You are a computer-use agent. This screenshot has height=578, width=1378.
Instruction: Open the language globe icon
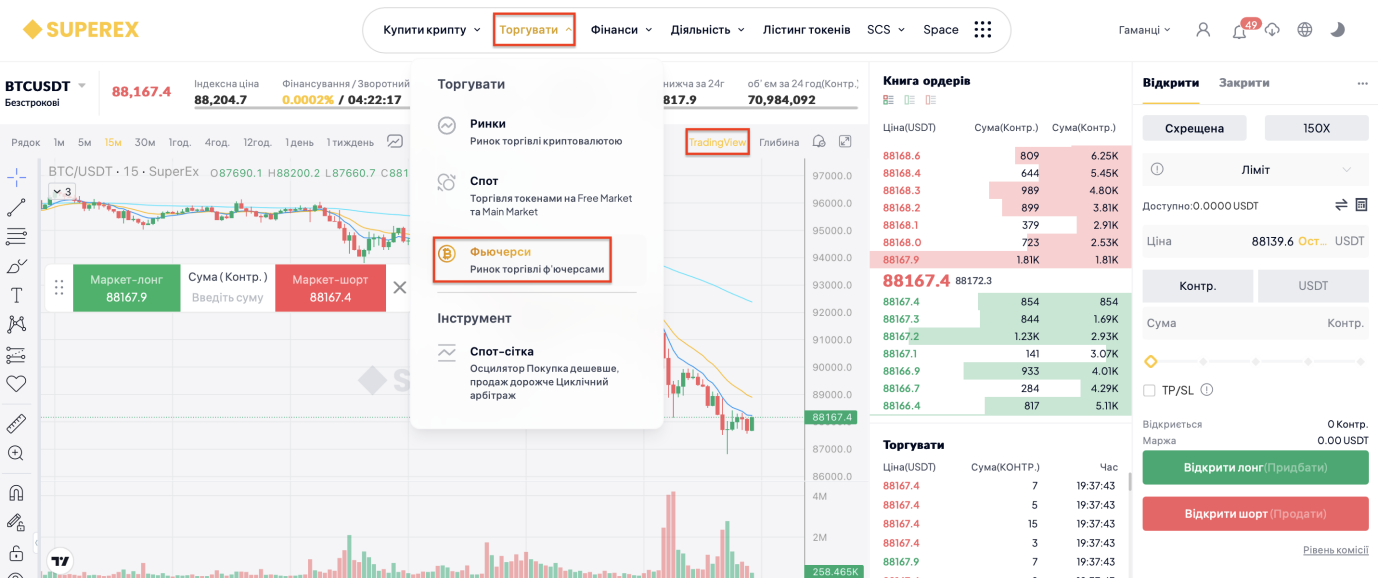pyautogui.click(x=1304, y=30)
